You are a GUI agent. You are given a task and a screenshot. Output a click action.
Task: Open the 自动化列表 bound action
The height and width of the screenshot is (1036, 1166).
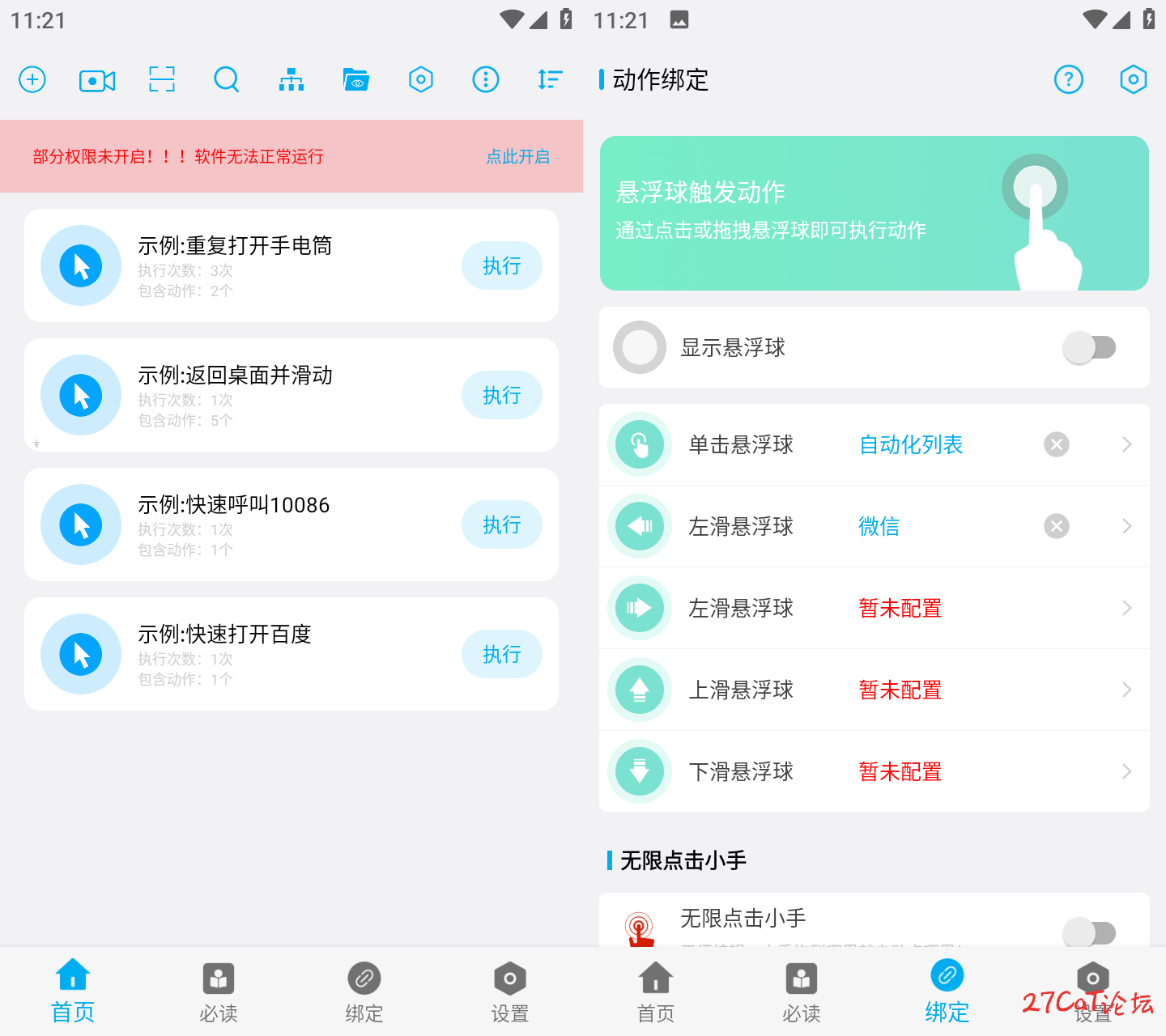pyautogui.click(x=911, y=444)
